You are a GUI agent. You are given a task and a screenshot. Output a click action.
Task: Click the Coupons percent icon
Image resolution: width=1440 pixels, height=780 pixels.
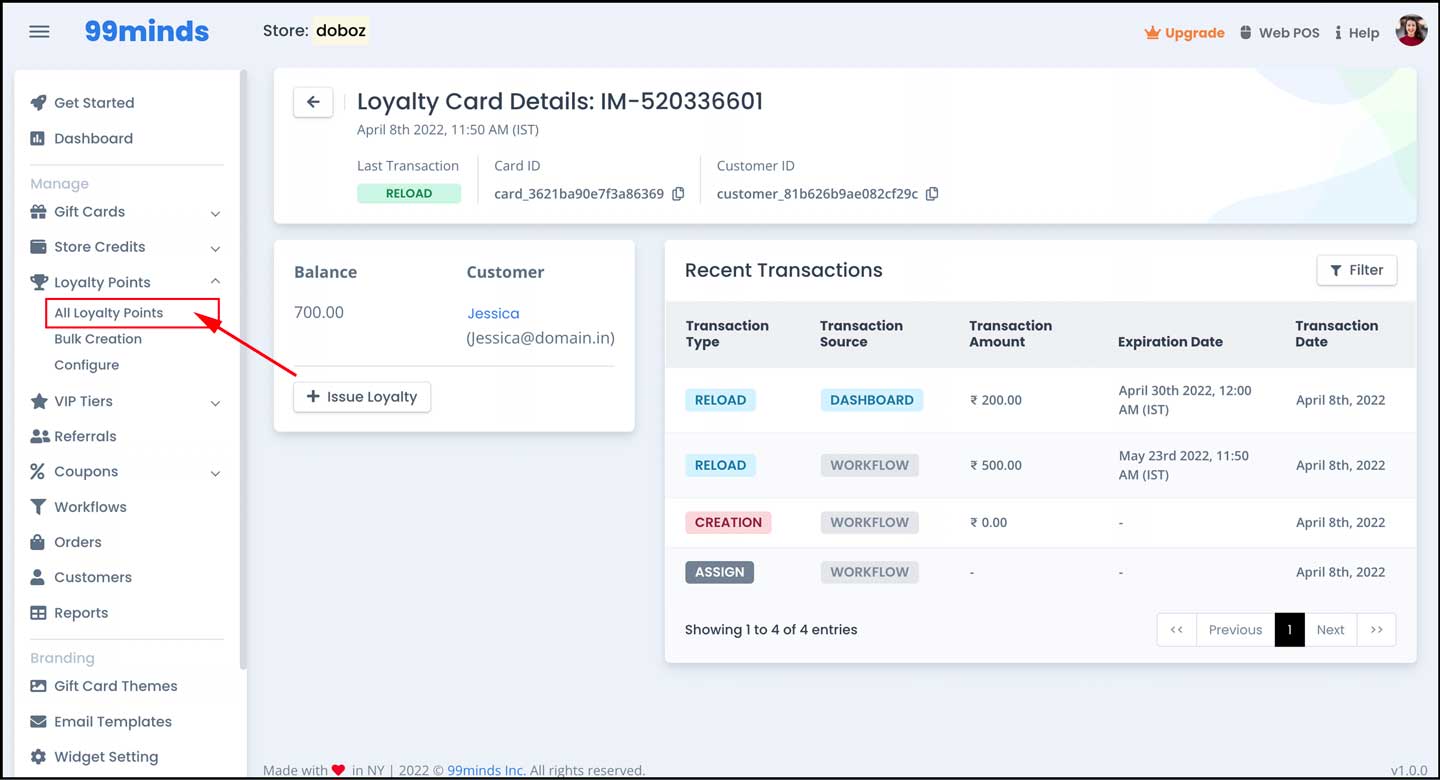click(38, 471)
